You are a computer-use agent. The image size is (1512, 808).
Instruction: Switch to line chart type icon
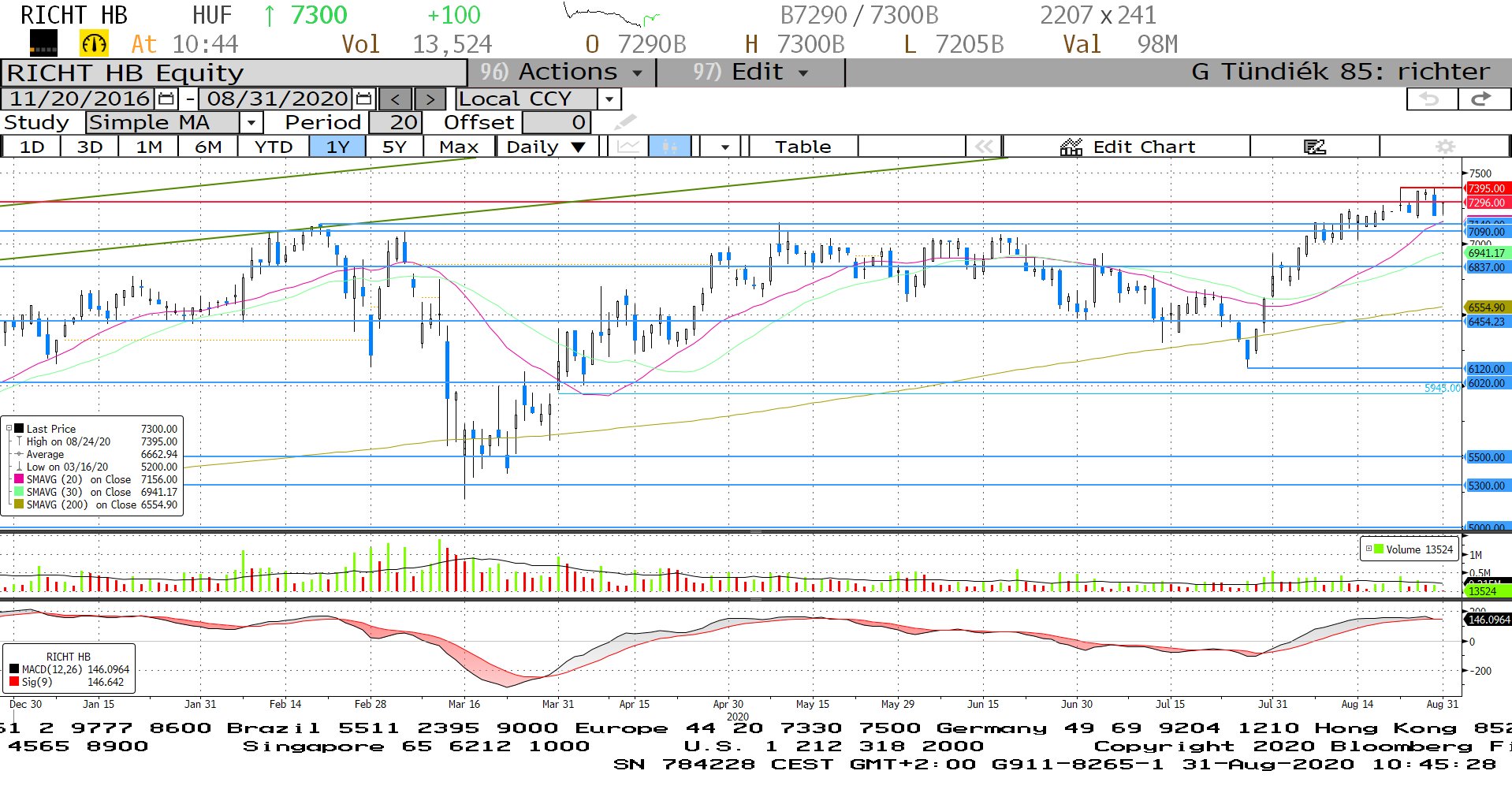(628, 147)
